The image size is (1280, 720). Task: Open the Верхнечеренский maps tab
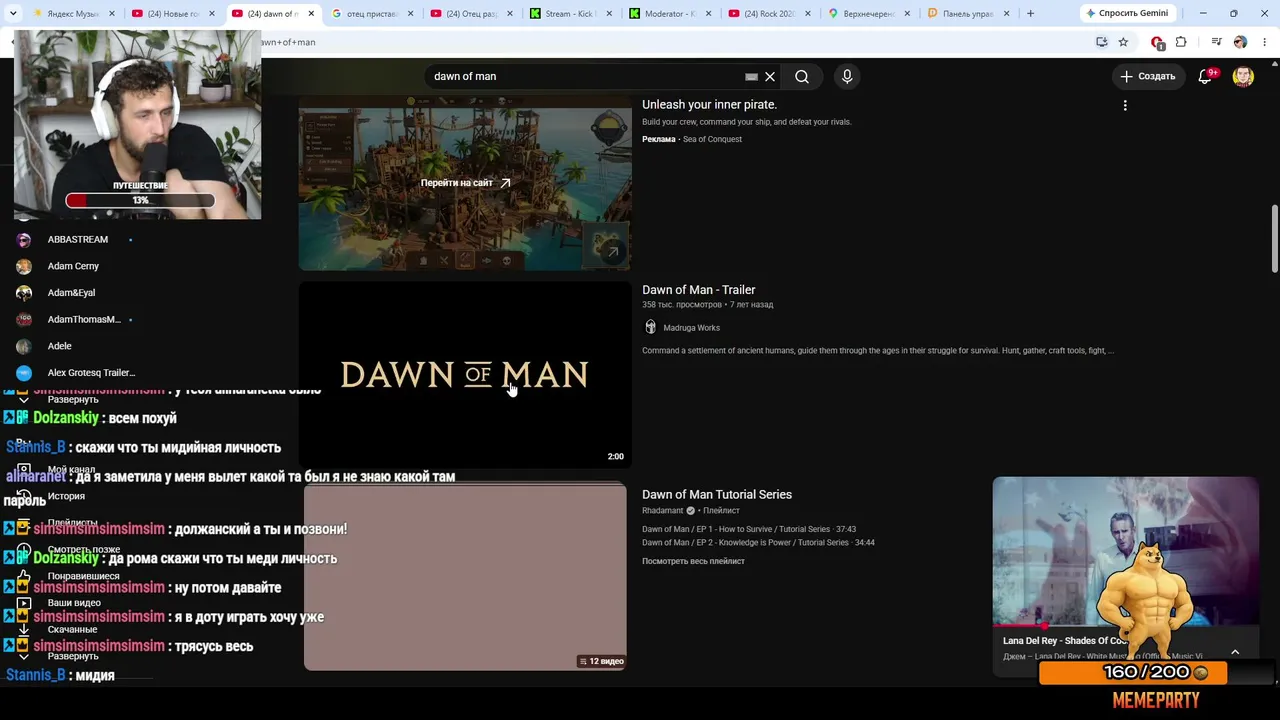pos(868,14)
